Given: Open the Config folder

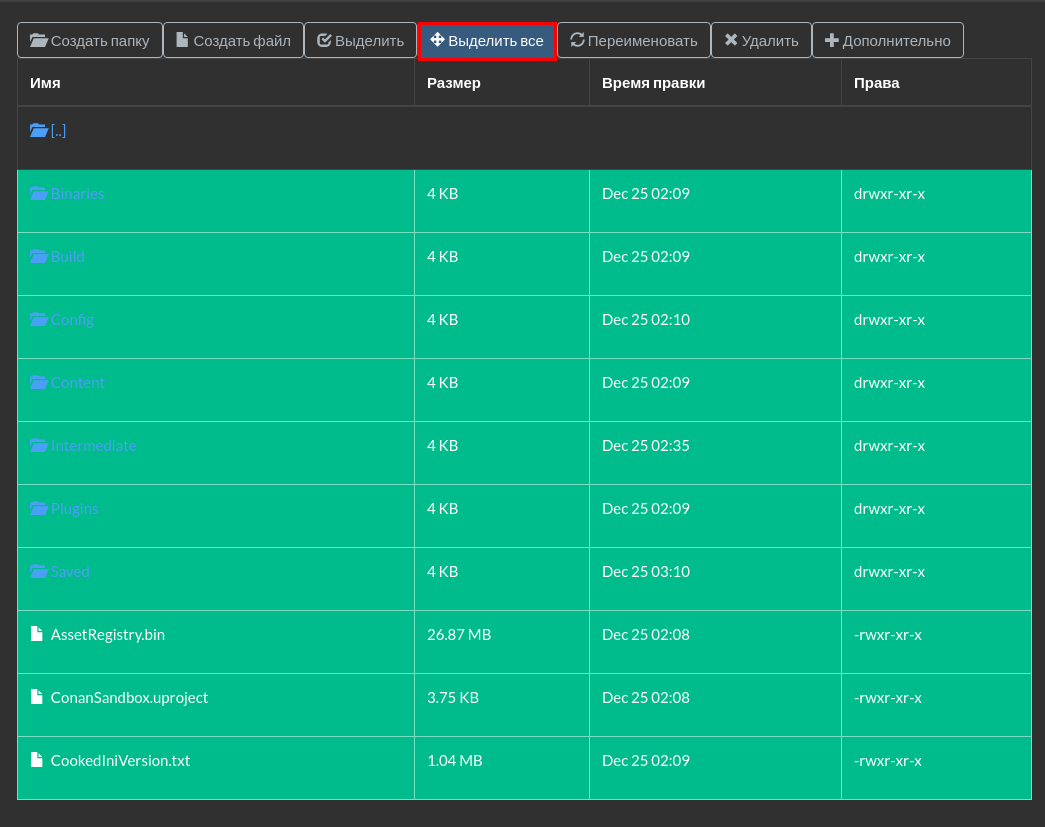Looking at the screenshot, I should (72, 320).
